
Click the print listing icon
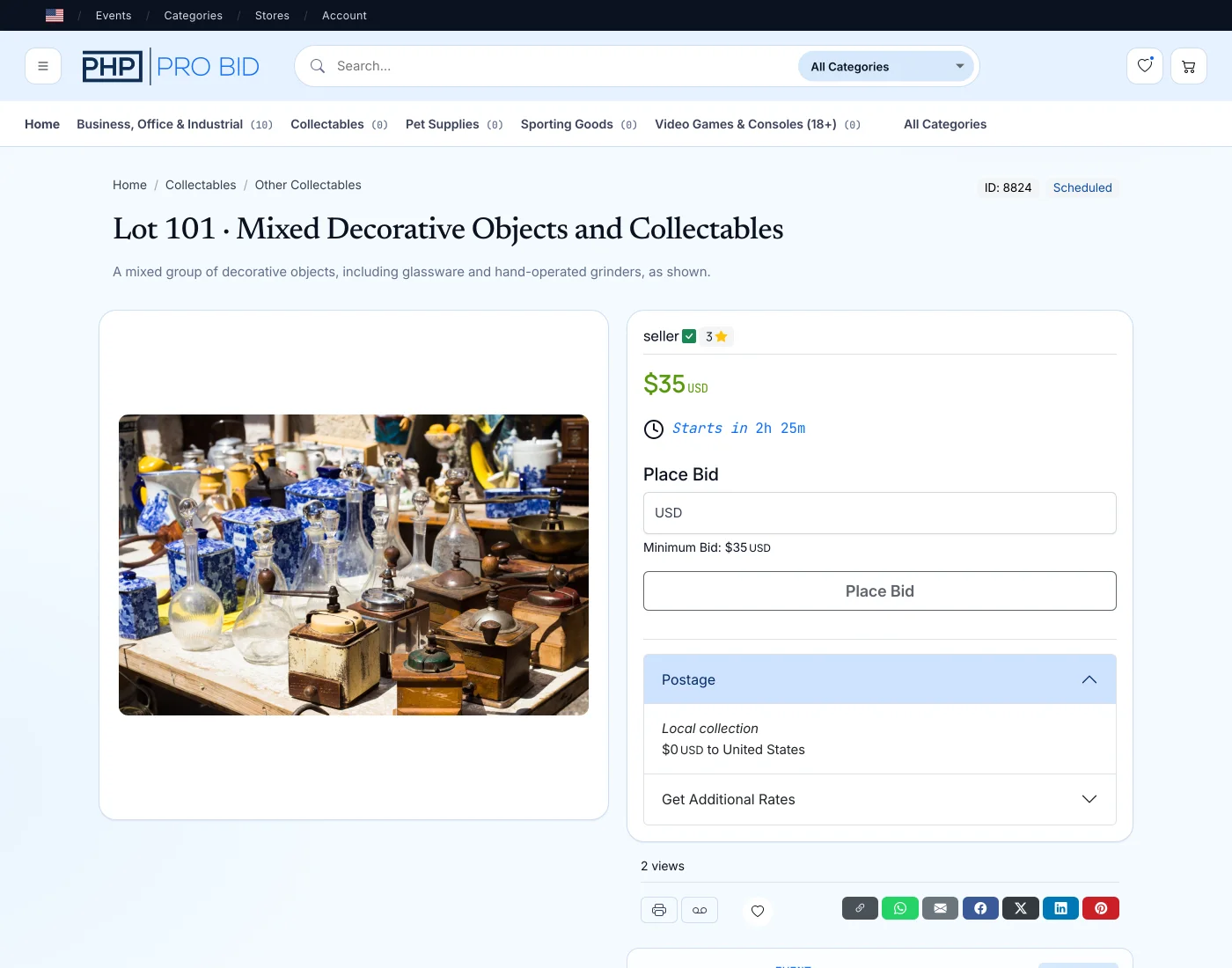pos(659,910)
